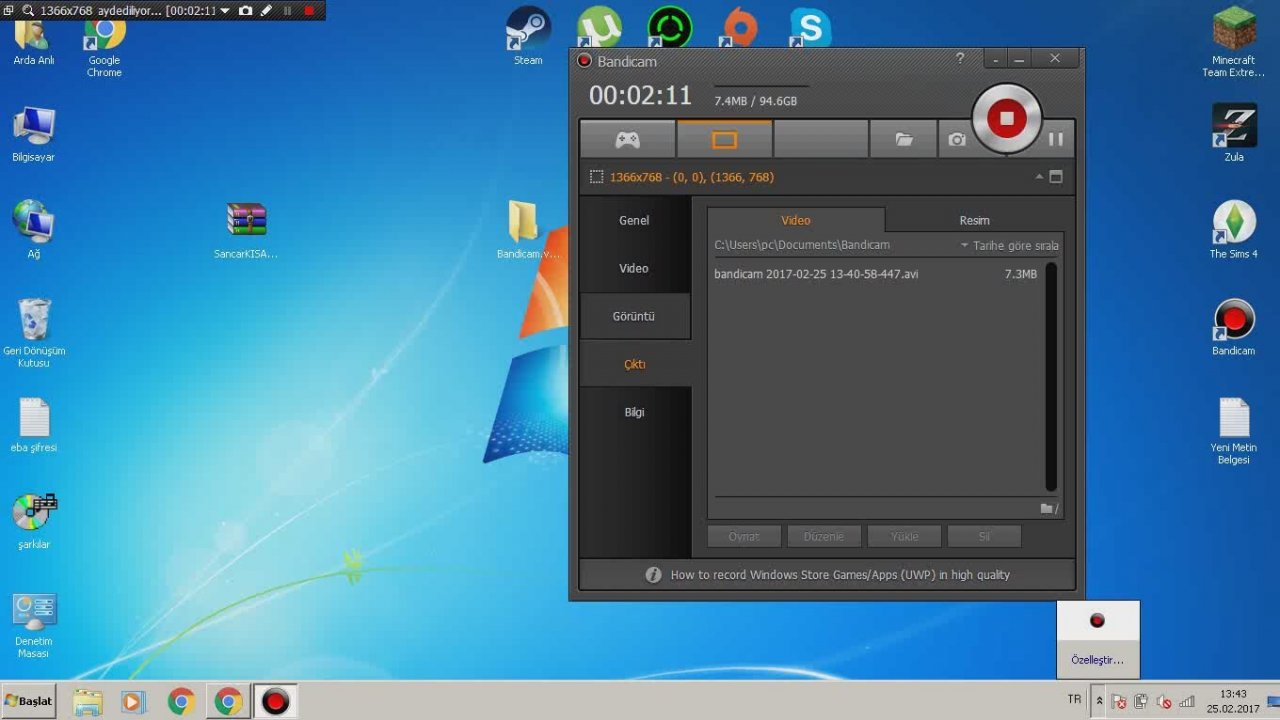Click the Bandicam icon in tray popup
The height and width of the screenshot is (720, 1280).
pyautogui.click(x=1097, y=620)
